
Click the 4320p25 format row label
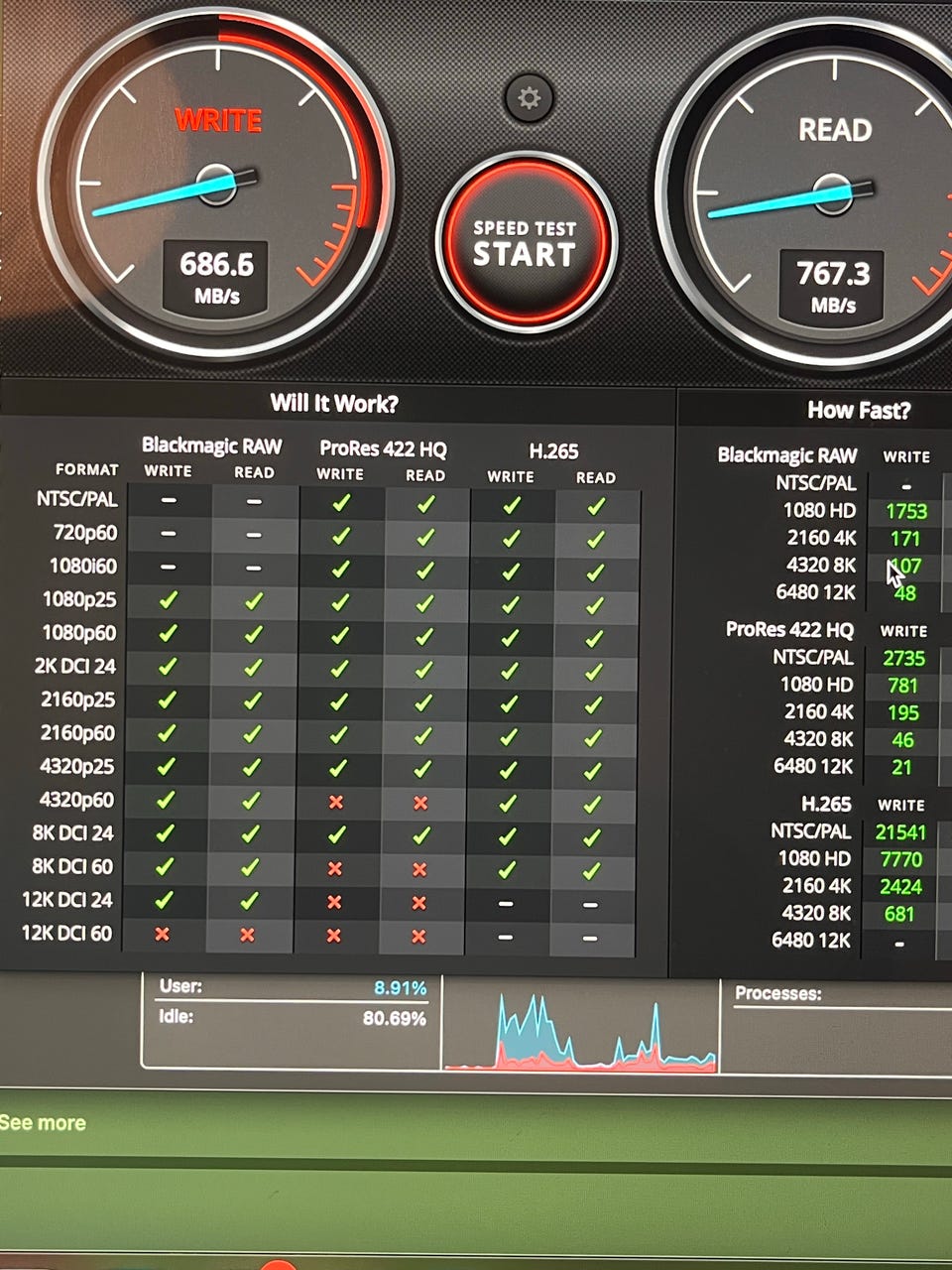coord(77,766)
